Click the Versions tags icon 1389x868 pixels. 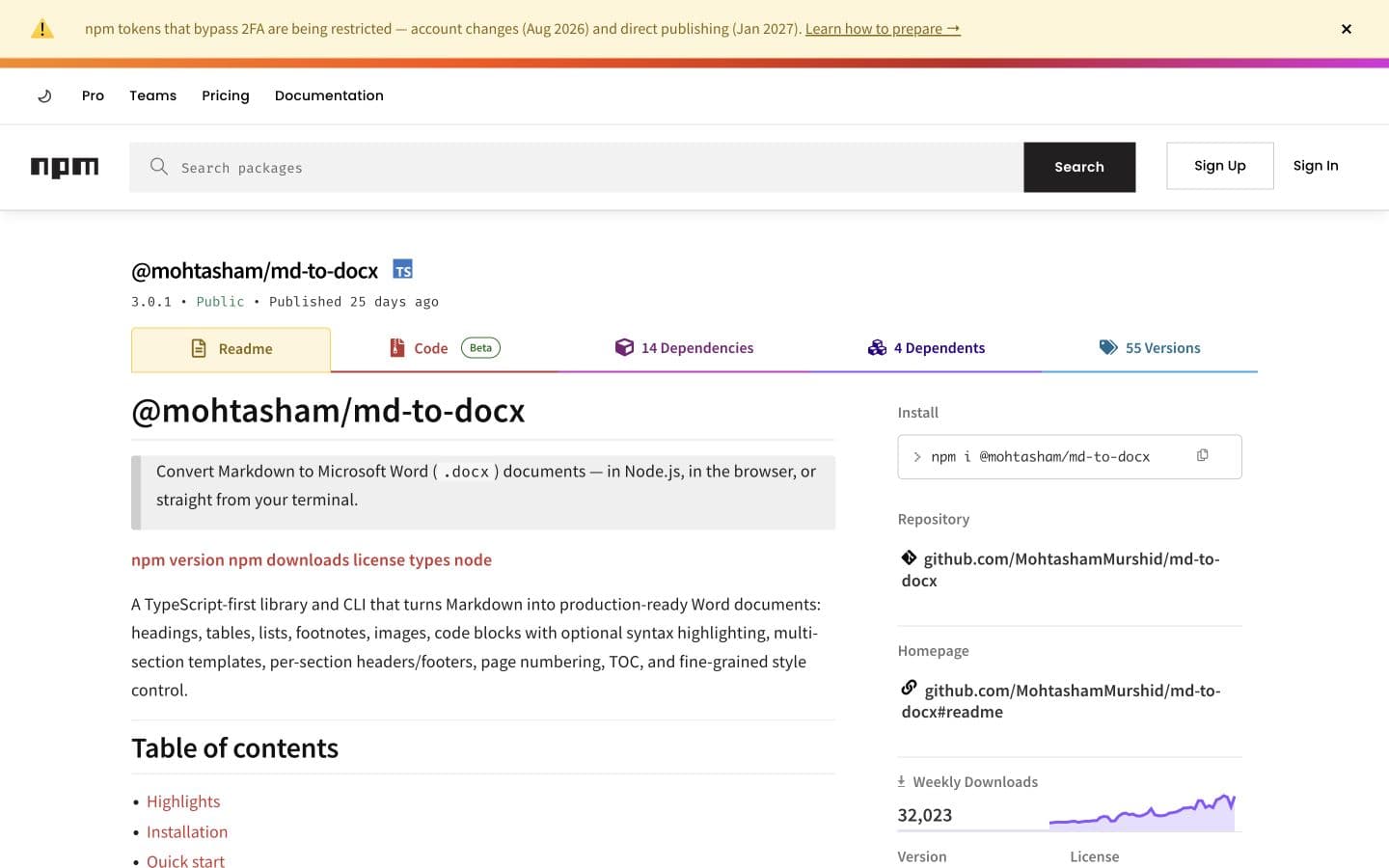(1108, 347)
